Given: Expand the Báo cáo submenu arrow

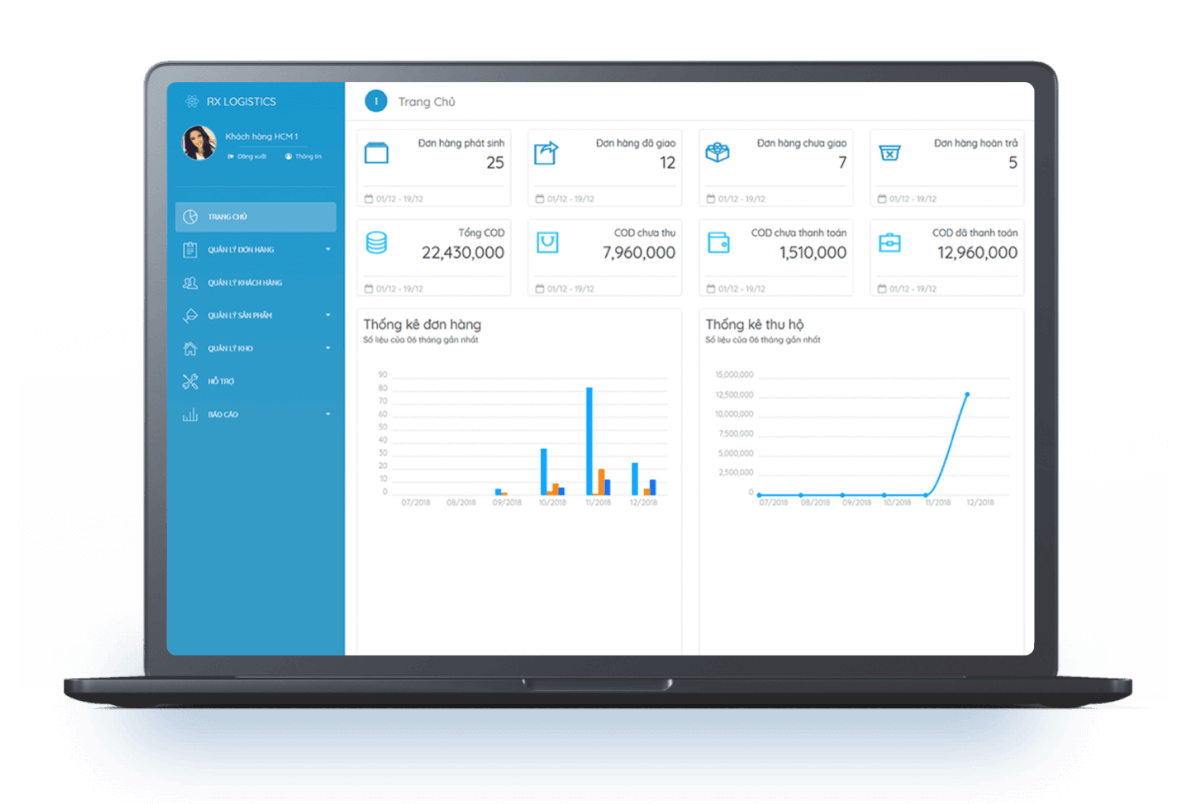Looking at the screenshot, I should pyautogui.click(x=328, y=414).
